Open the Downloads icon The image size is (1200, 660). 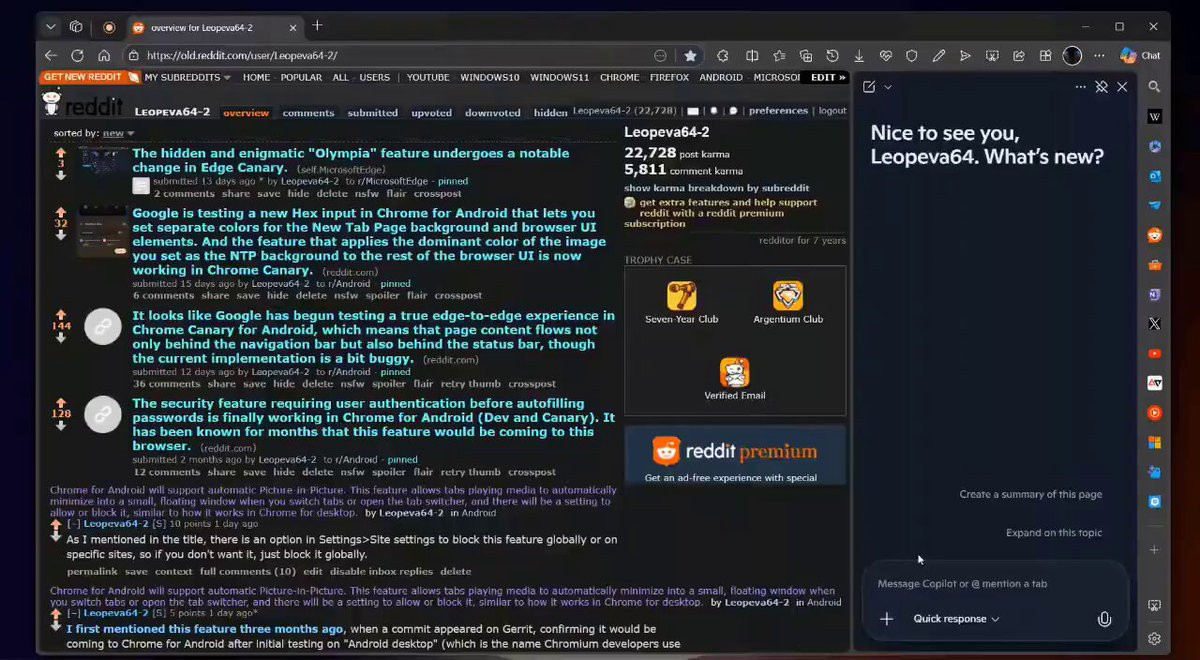[859, 56]
